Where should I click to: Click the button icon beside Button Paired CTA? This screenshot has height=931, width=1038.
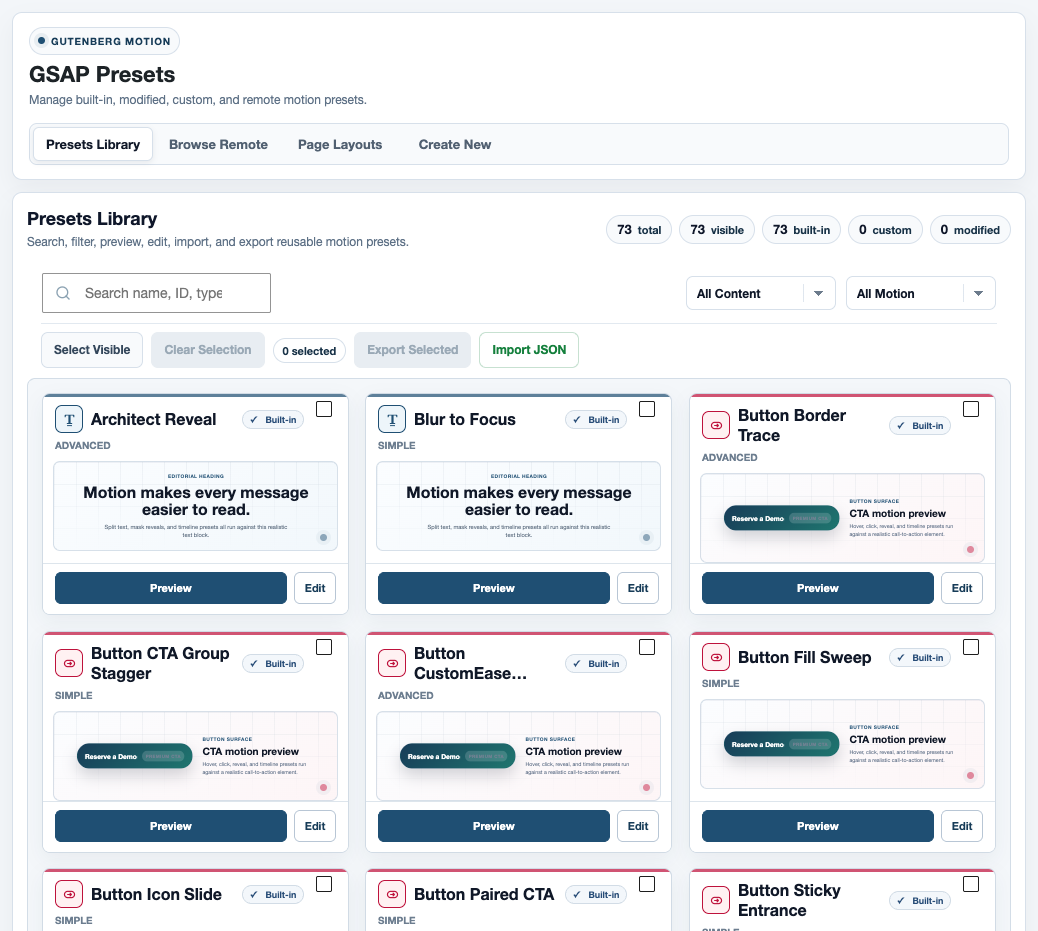click(x=392, y=895)
